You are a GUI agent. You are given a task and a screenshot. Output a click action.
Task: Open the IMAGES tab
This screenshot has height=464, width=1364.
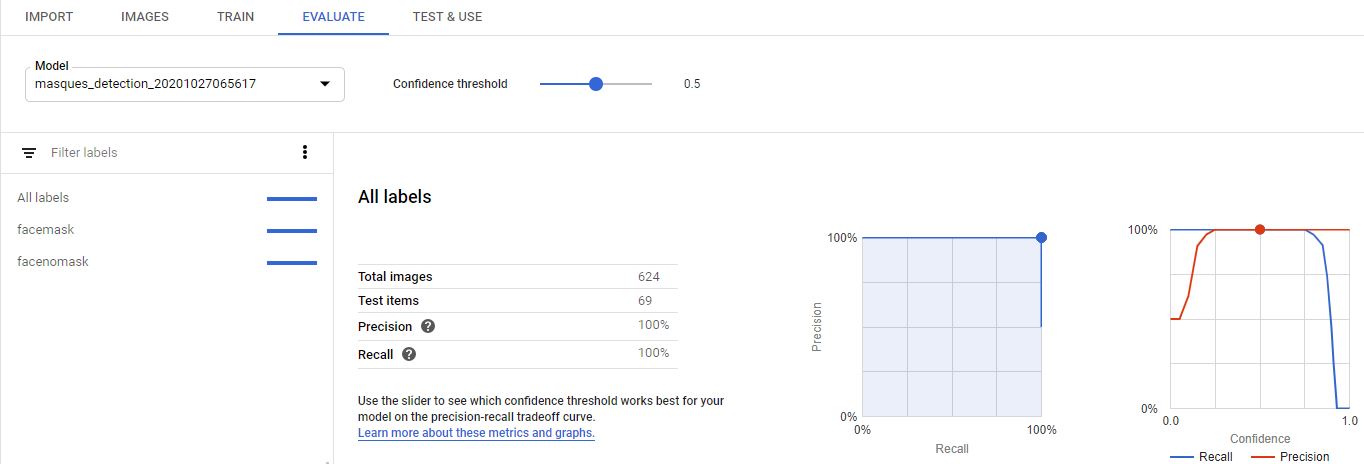[144, 17]
